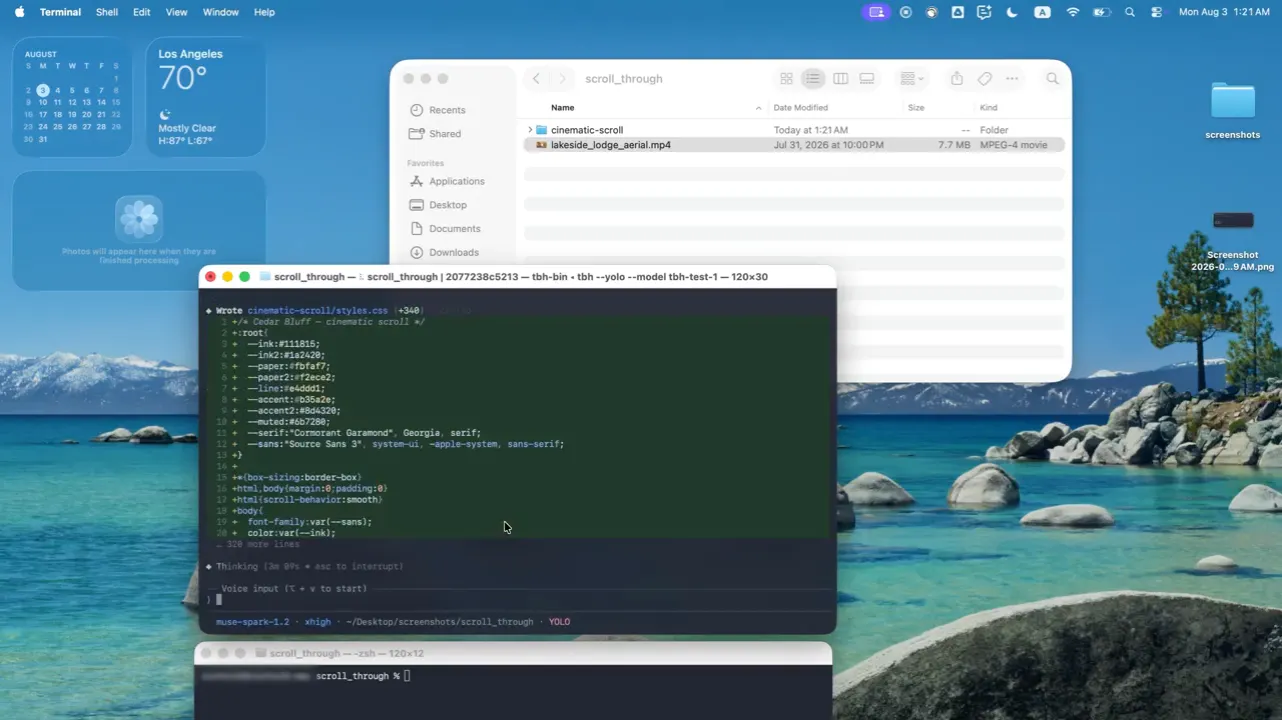Open the Window menu
The height and width of the screenshot is (720, 1282).
(x=220, y=12)
